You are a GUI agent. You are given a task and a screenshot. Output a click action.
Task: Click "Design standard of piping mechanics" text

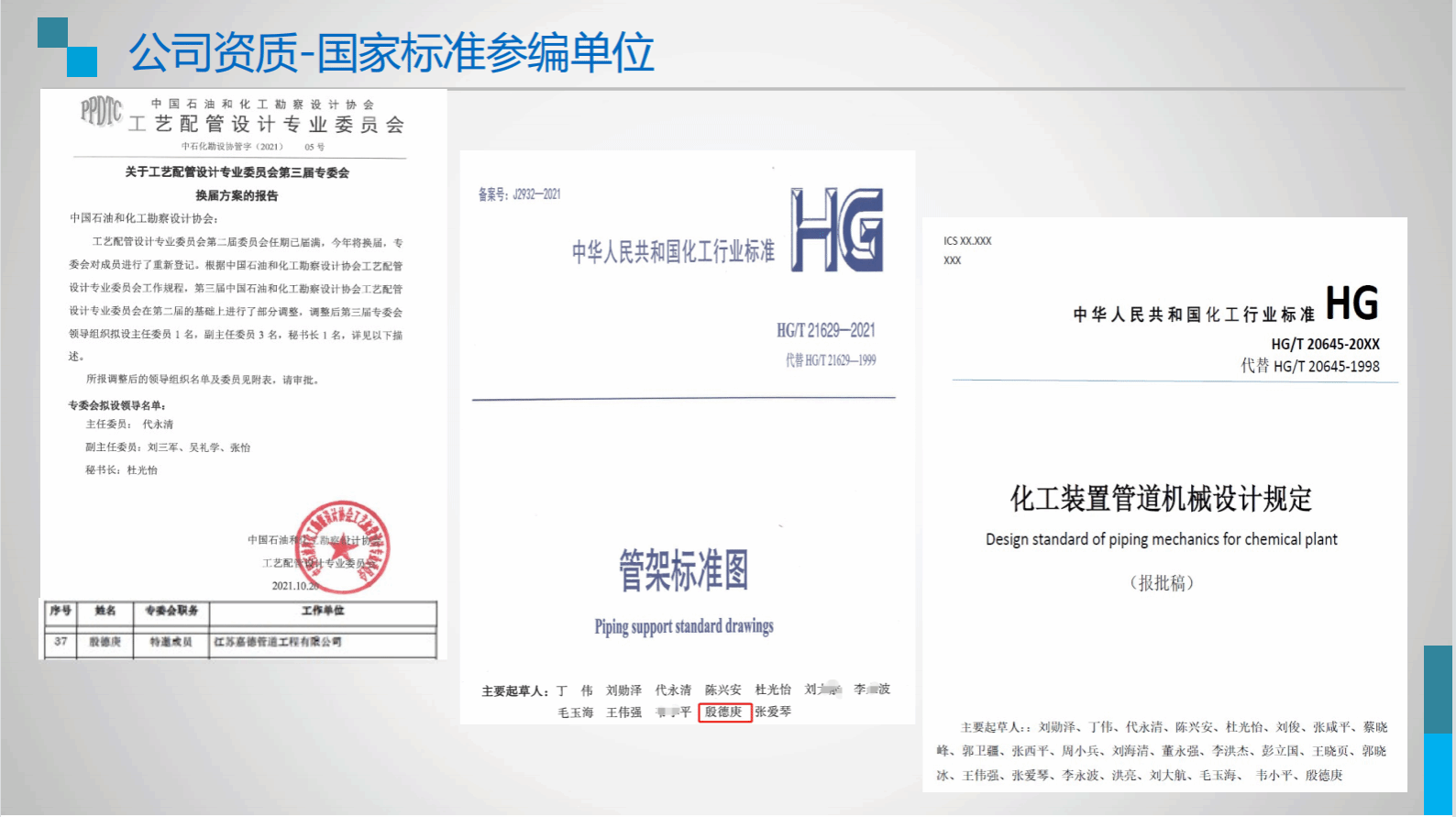point(1161,539)
